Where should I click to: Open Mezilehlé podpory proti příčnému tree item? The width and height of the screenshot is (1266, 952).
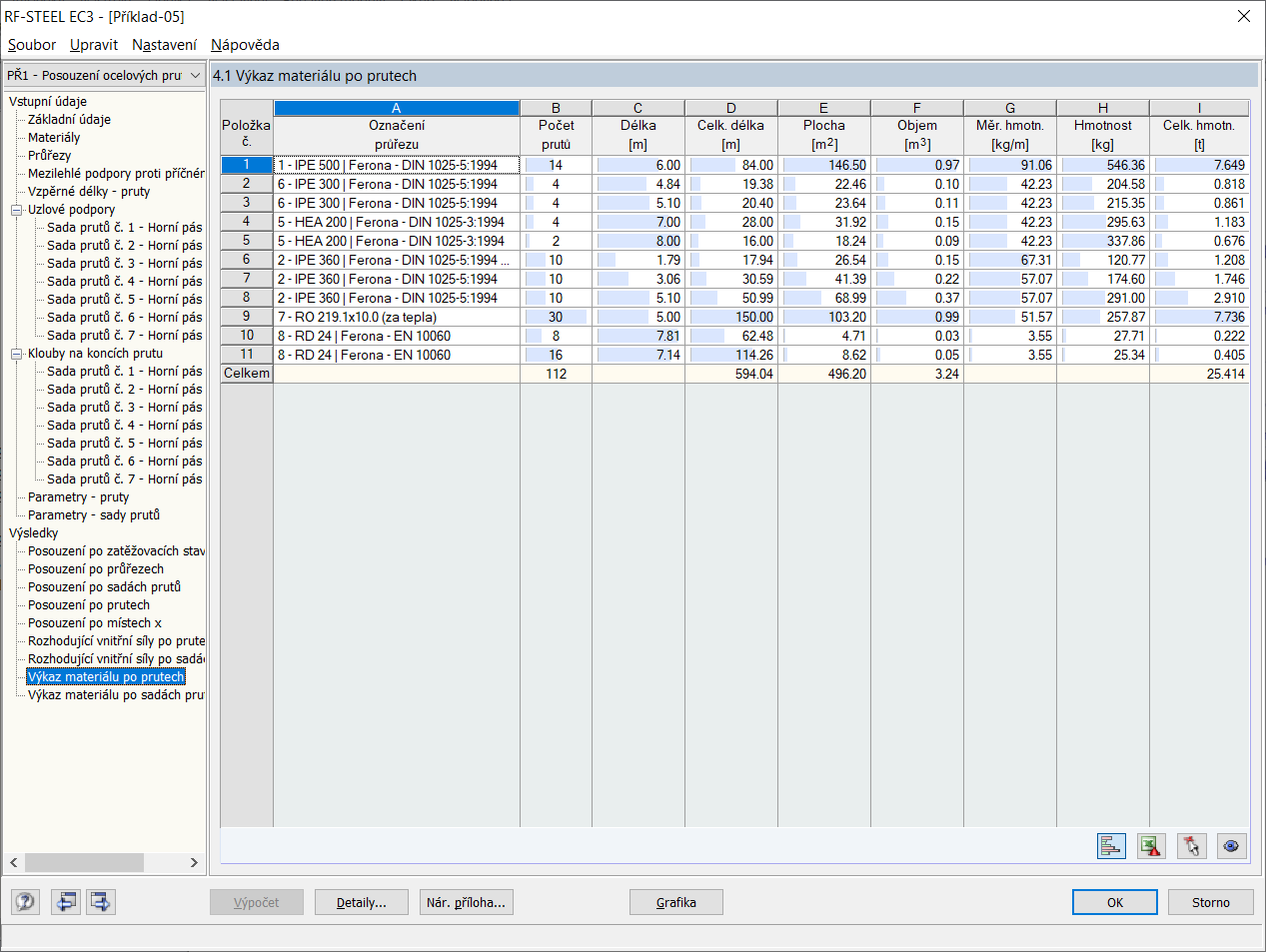coord(116,174)
